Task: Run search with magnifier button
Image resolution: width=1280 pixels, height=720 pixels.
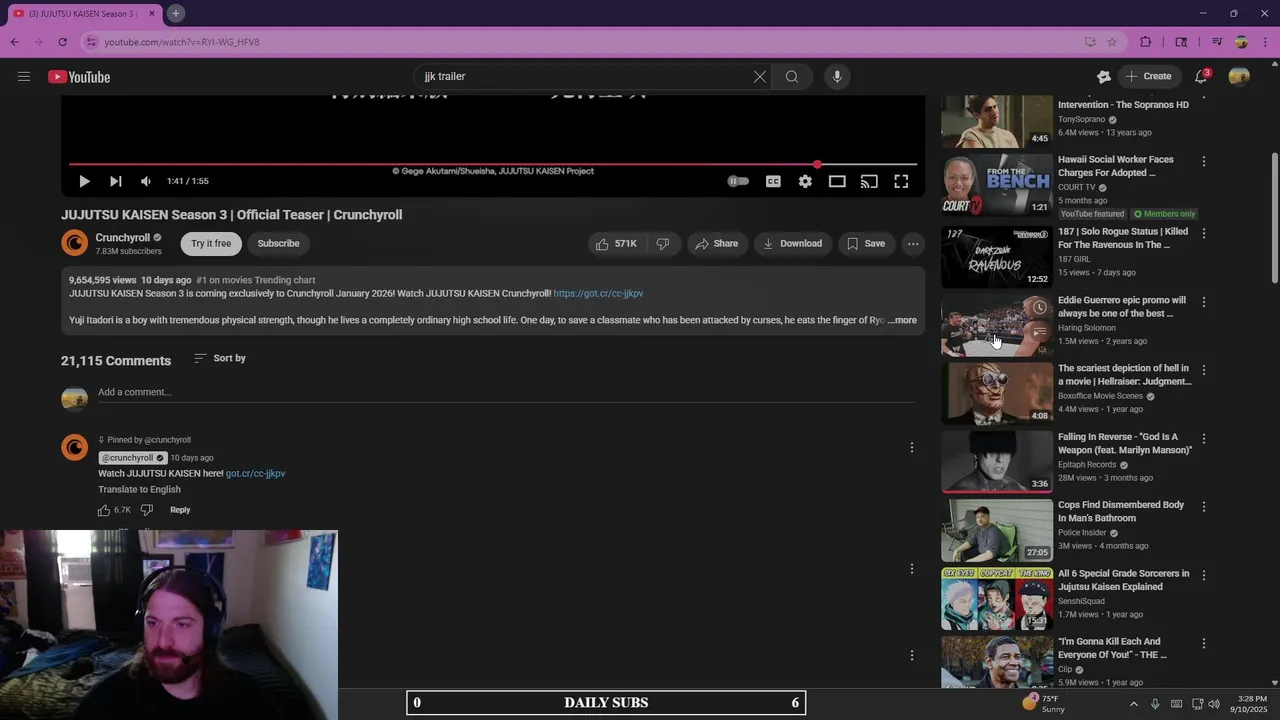Action: [792, 77]
